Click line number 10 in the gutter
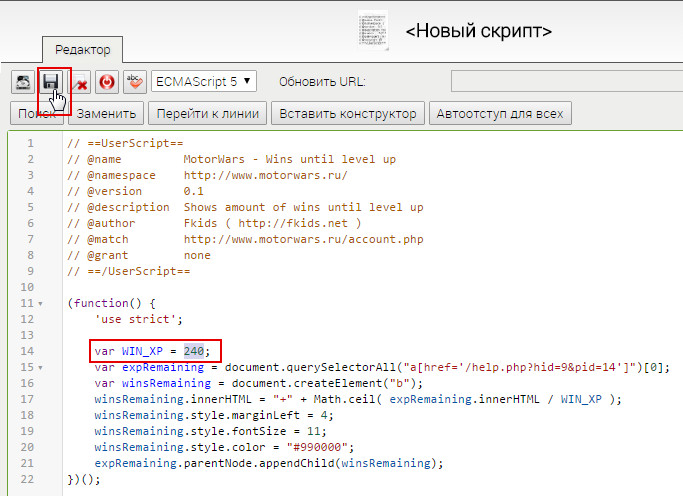This screenshot has width=683, height=496. (27, 287)
